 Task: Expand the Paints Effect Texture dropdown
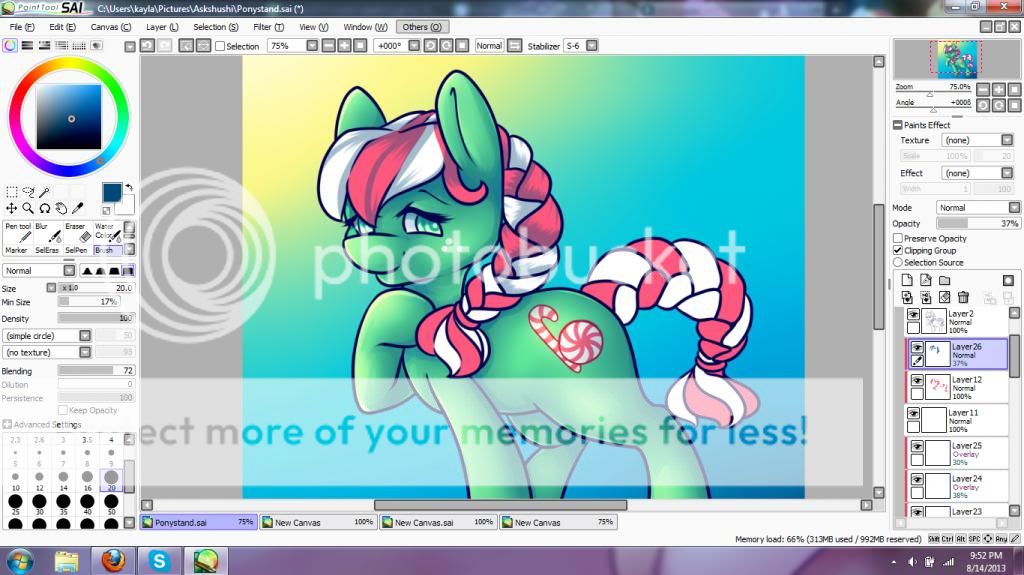(977, 141)
